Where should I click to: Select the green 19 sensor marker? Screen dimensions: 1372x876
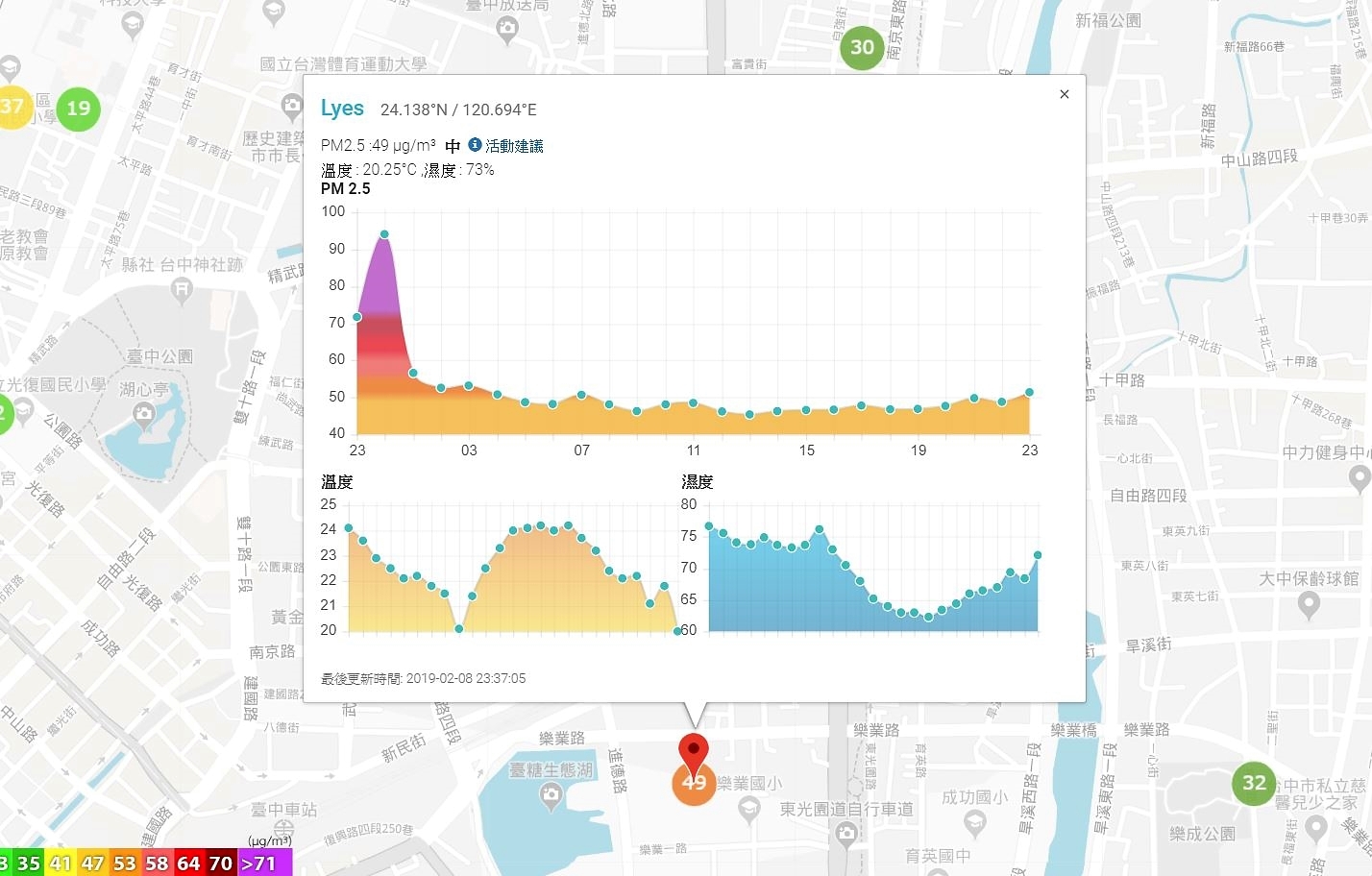point(79,109)
